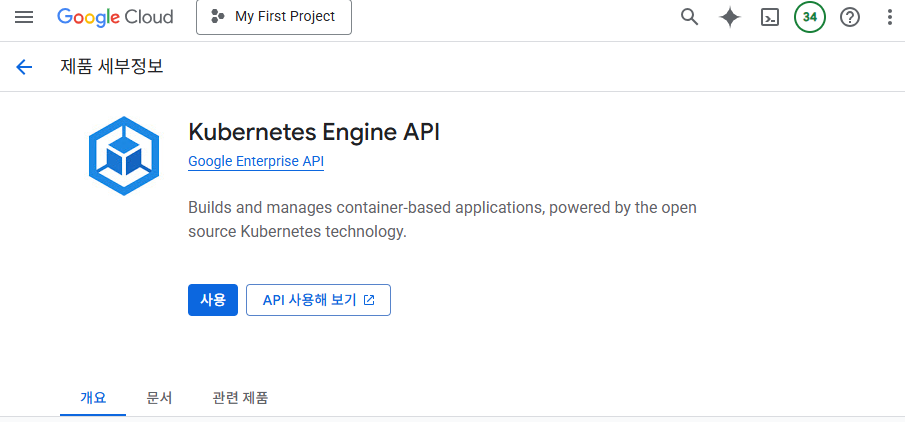Open the Gemini sparkle assistant icon
The height and width of the screenshot is (422, 905).
click(730, 17)
